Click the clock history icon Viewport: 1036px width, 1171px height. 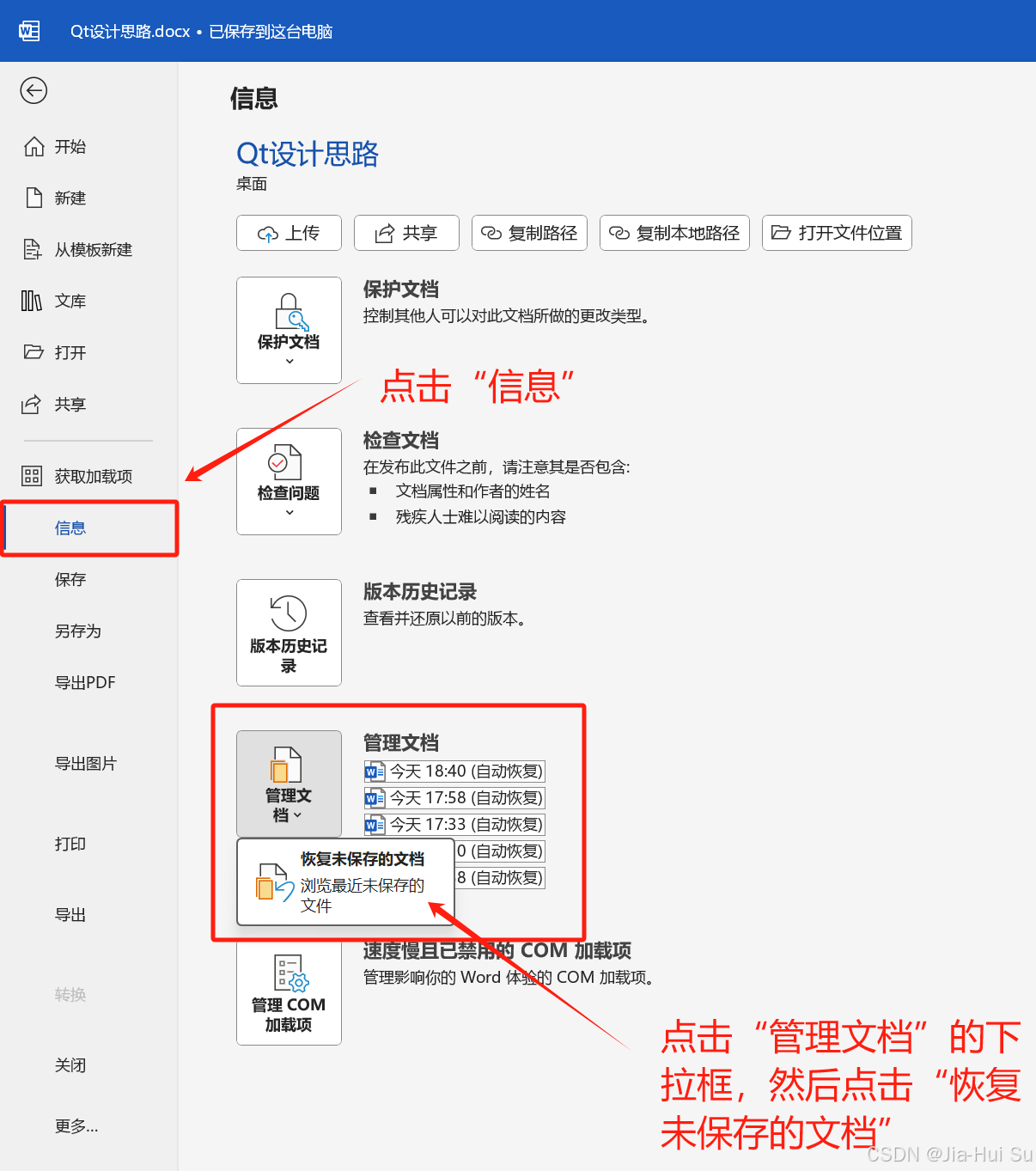[x=289, y=613]
